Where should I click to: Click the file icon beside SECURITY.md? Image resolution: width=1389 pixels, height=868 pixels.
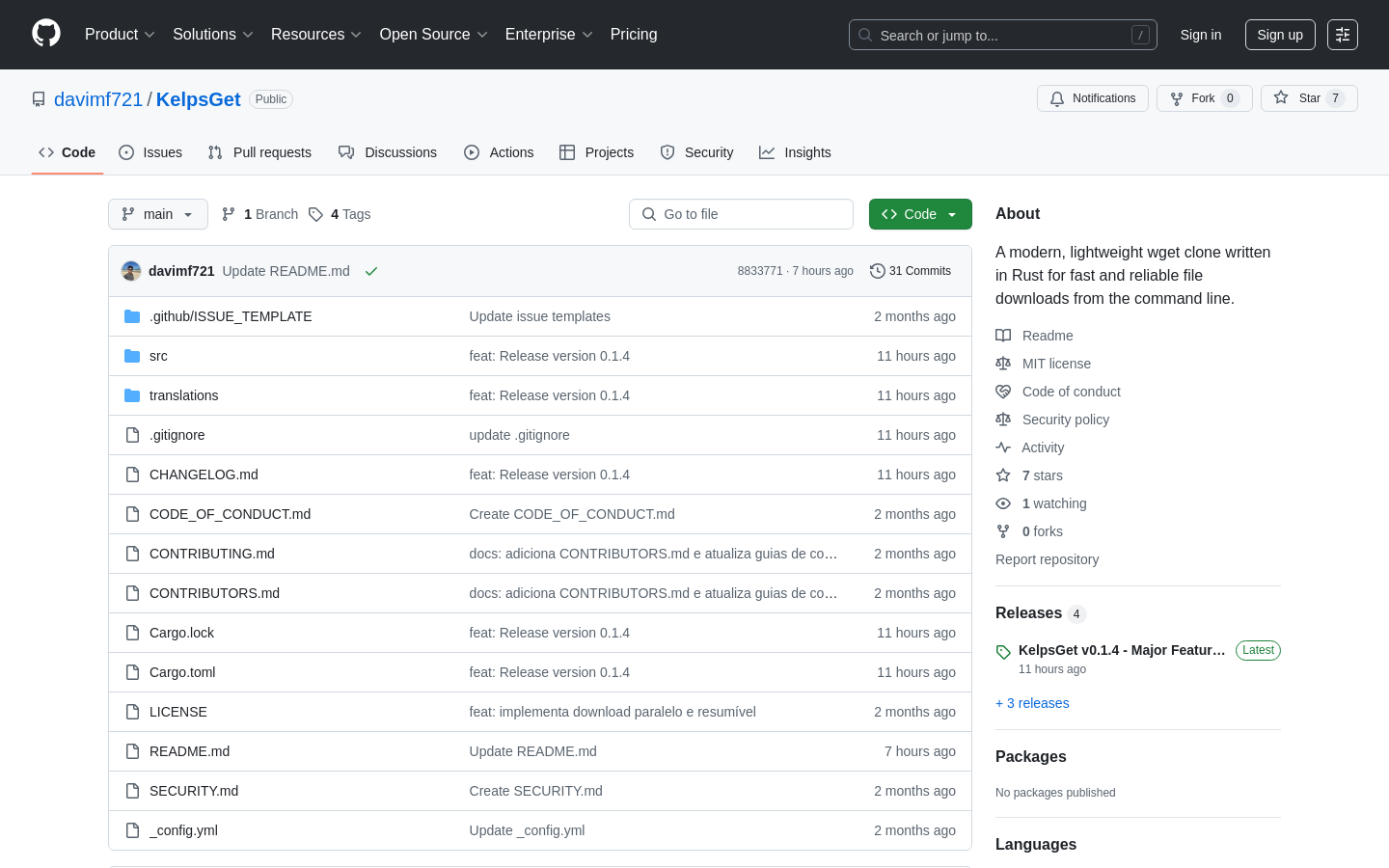tap(132, 791)
